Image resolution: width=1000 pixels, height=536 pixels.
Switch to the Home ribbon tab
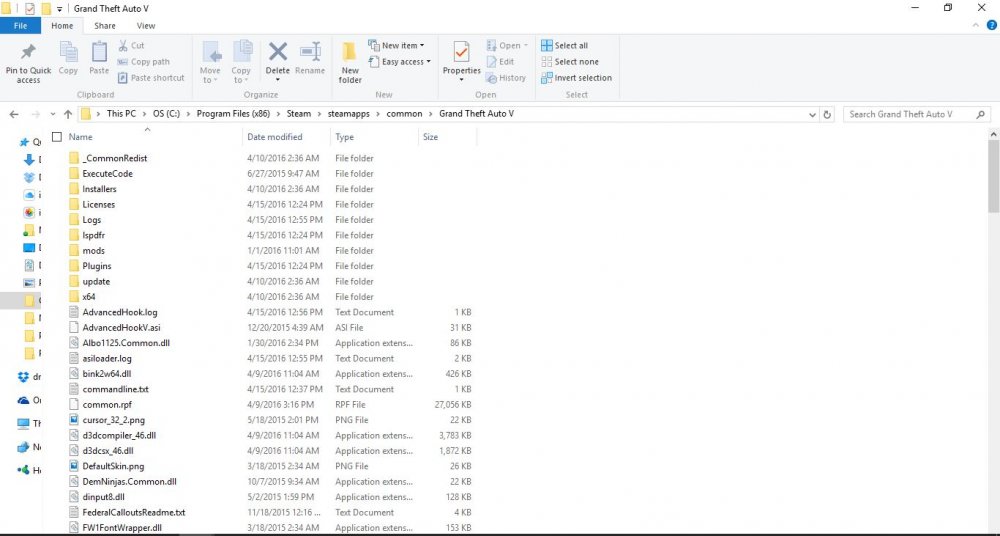tap(62, 26)
